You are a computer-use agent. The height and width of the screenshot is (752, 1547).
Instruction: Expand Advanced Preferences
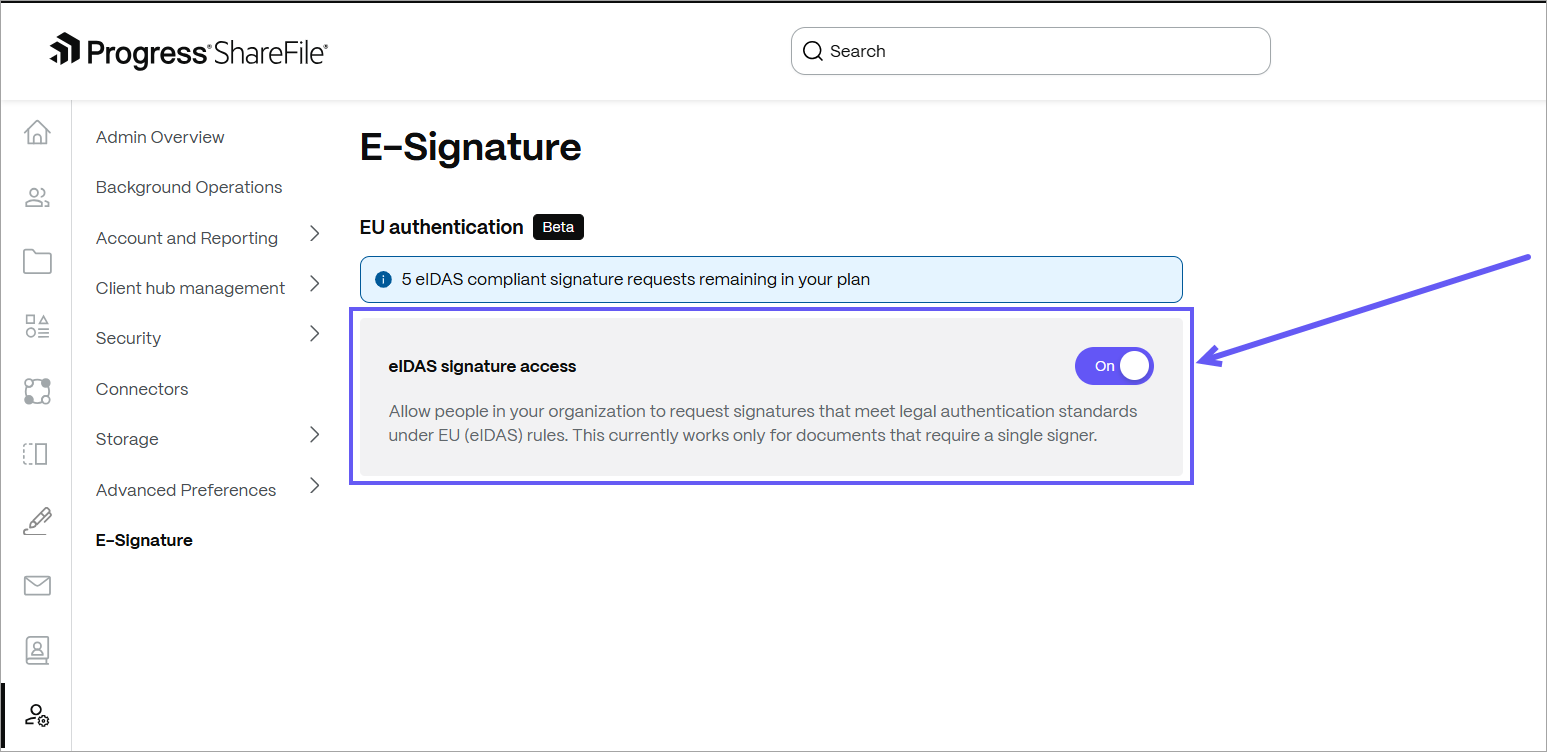tap(185, 489)
